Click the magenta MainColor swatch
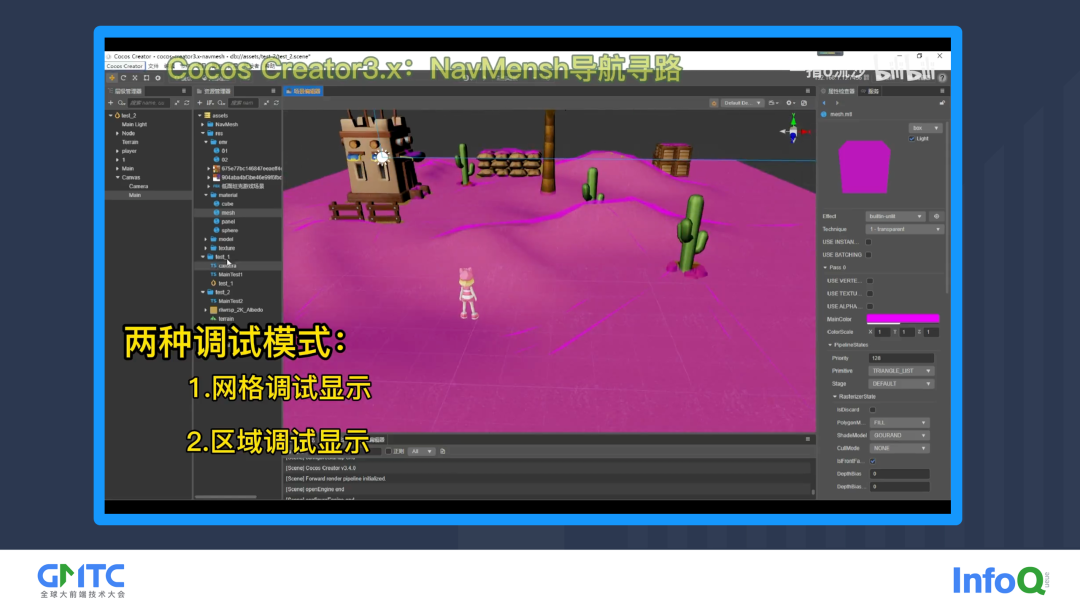The height and width of the screenshot is (608, 1080). (902, 319)
